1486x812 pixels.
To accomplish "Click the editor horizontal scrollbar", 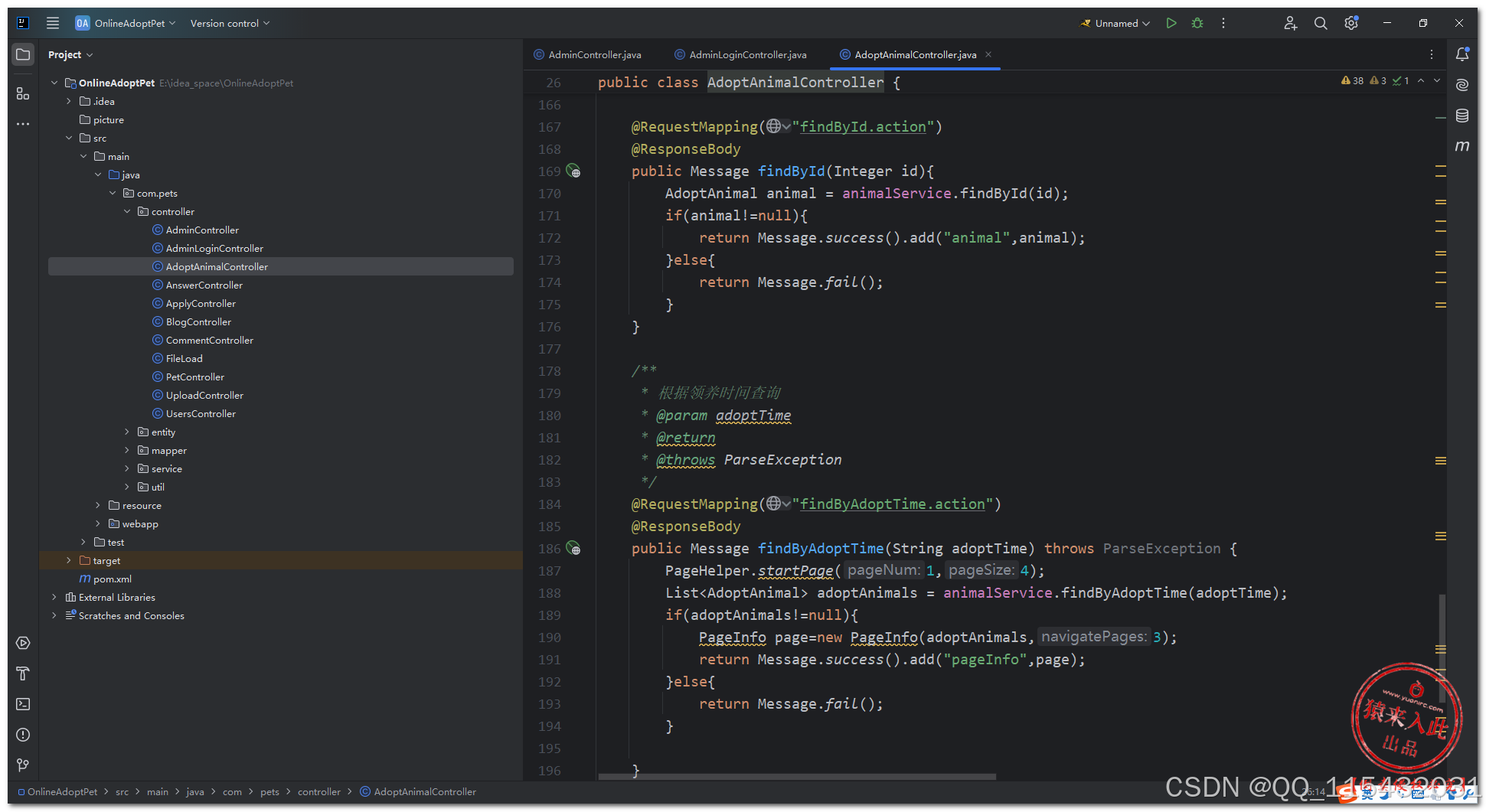I will pyautogui.click(x=796, y=776).
